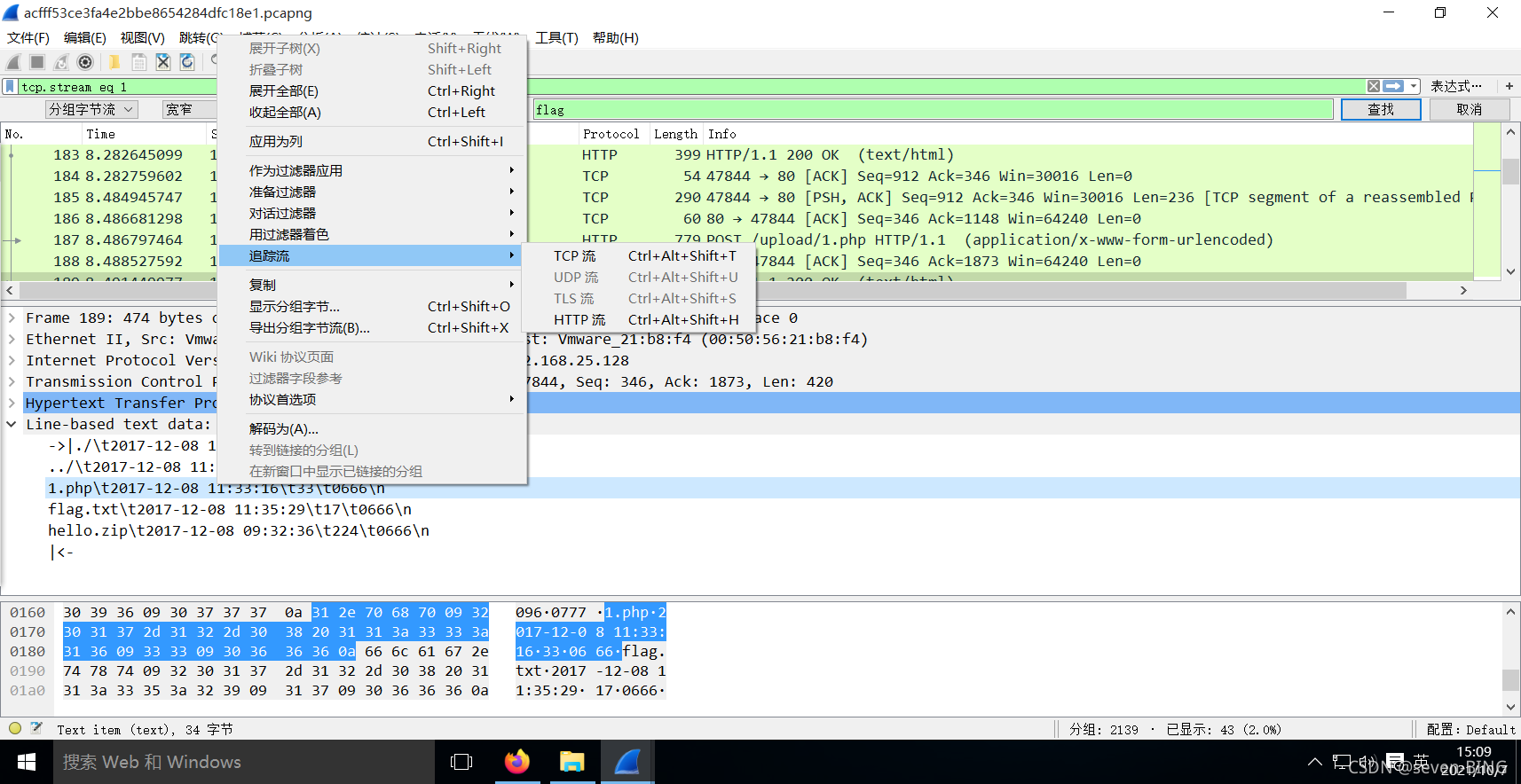The height and width of the screenshot is (784, 1521).
Task: Apply the display filter arrow icon
Action: click(x=1394, y=86)
